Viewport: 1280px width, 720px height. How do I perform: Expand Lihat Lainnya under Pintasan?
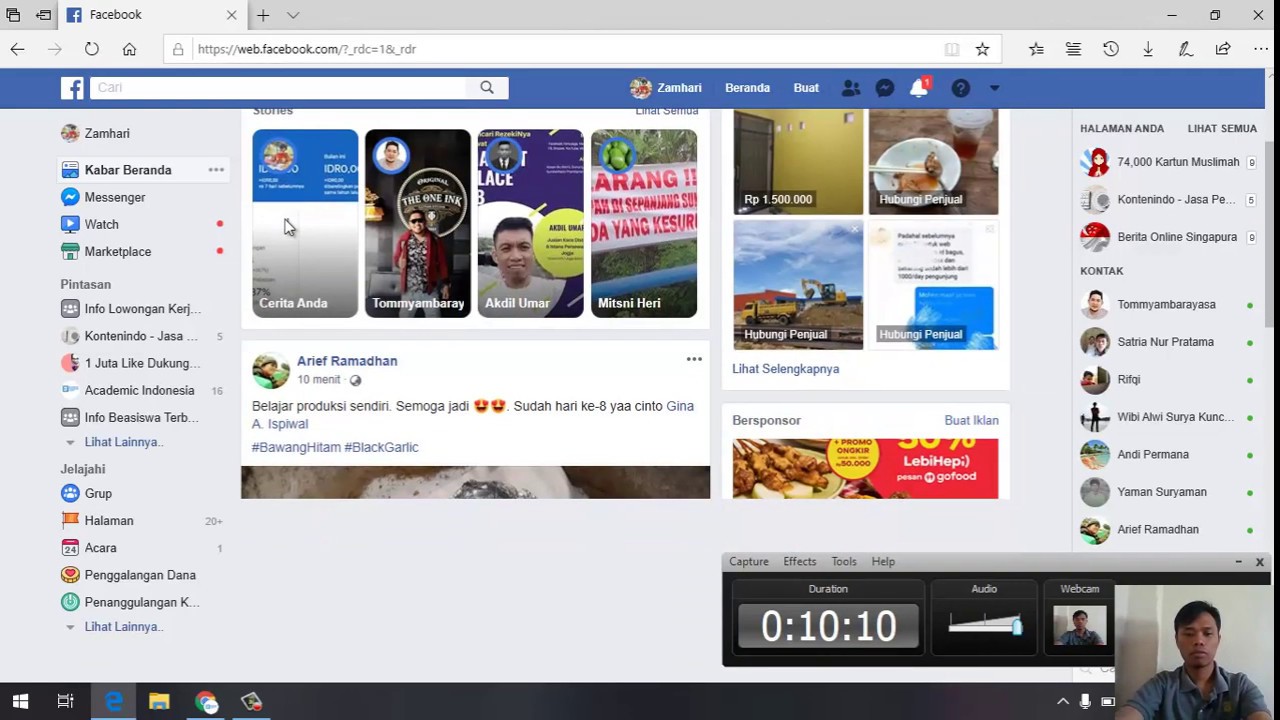click(122, 442)
